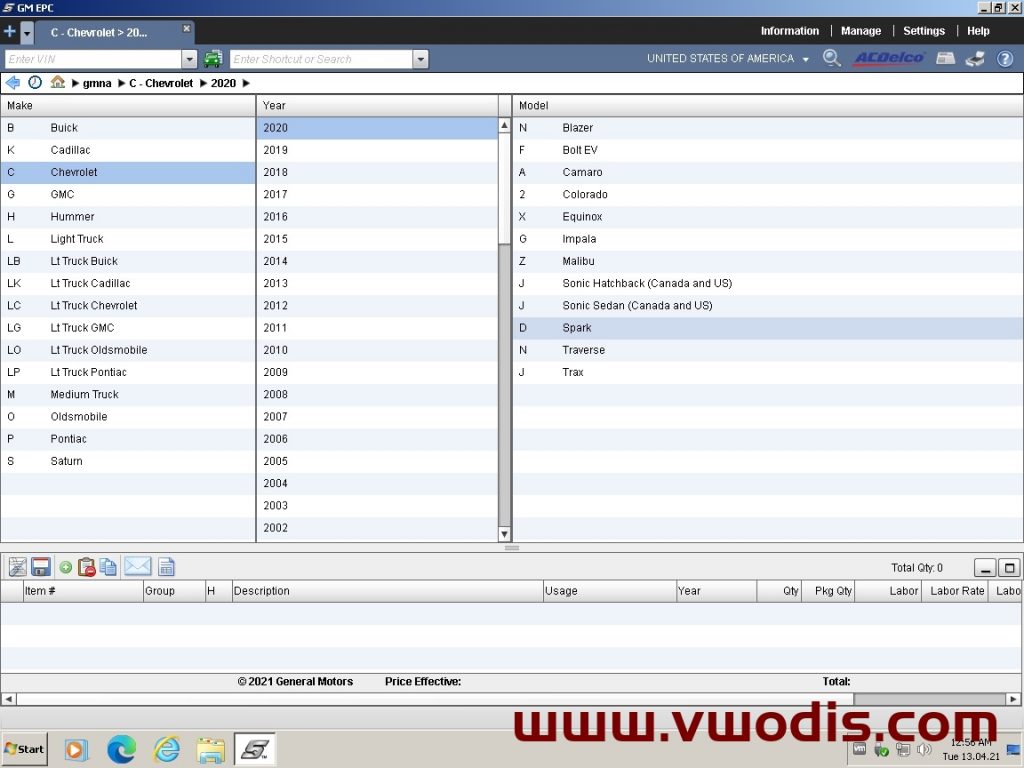Choose year 2008

coord(377,394)
